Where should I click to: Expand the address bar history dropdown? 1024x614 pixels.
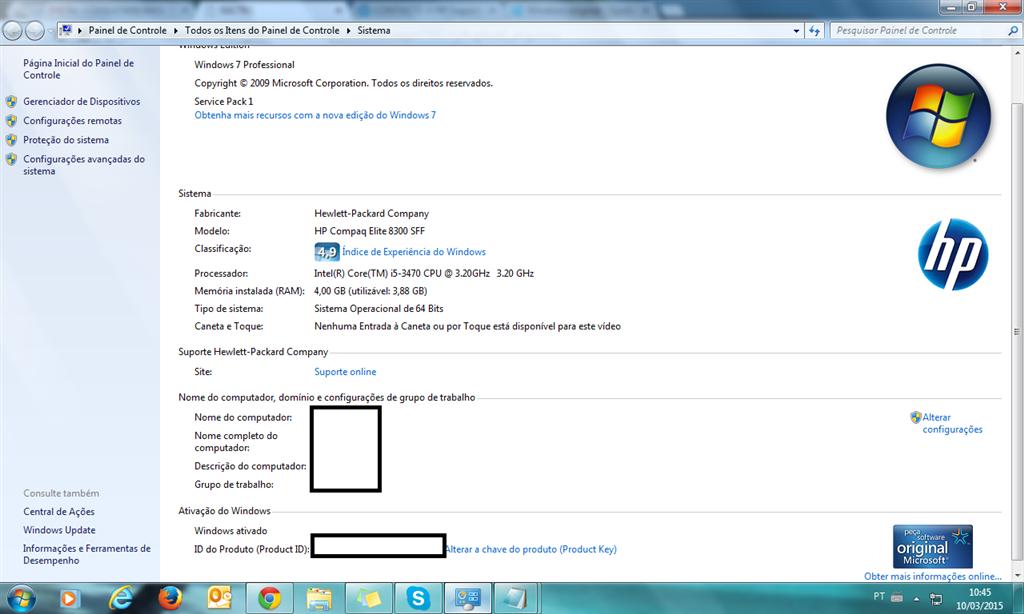pos(797,31)
